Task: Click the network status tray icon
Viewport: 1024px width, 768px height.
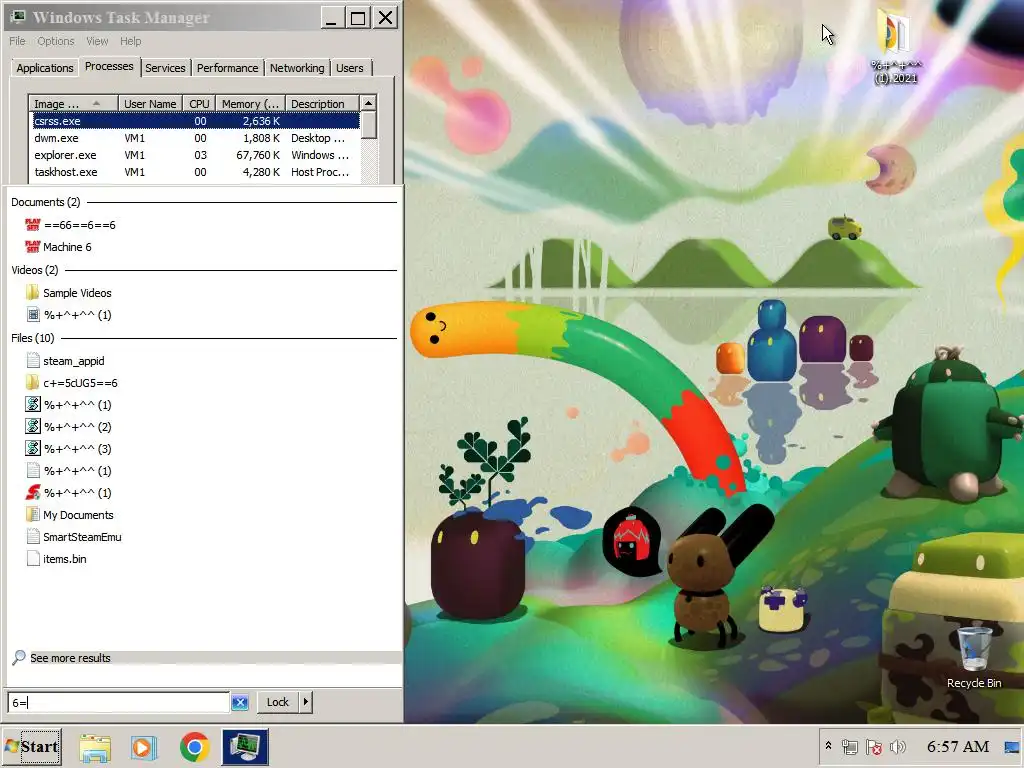Action: click(x=850, y=746)
